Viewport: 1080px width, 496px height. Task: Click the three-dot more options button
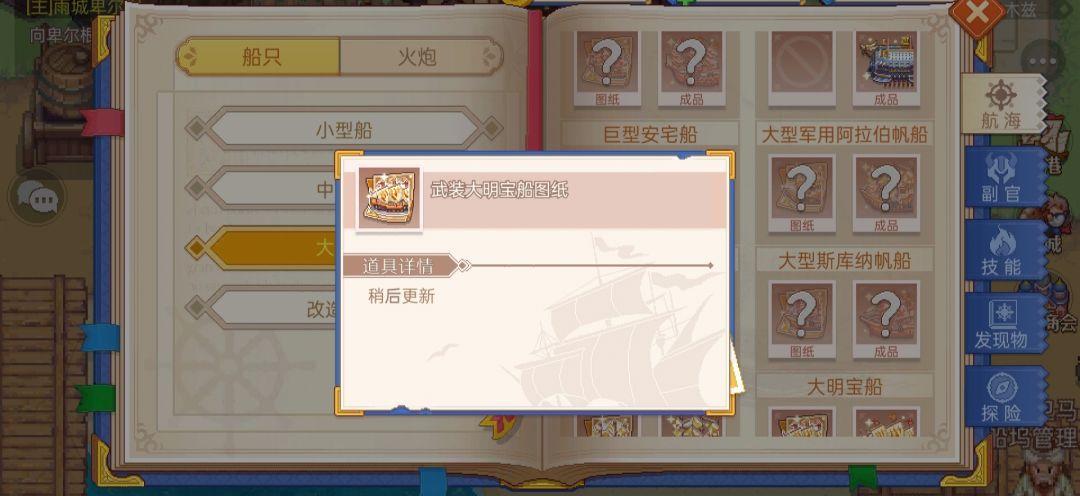click(1043, 62)
